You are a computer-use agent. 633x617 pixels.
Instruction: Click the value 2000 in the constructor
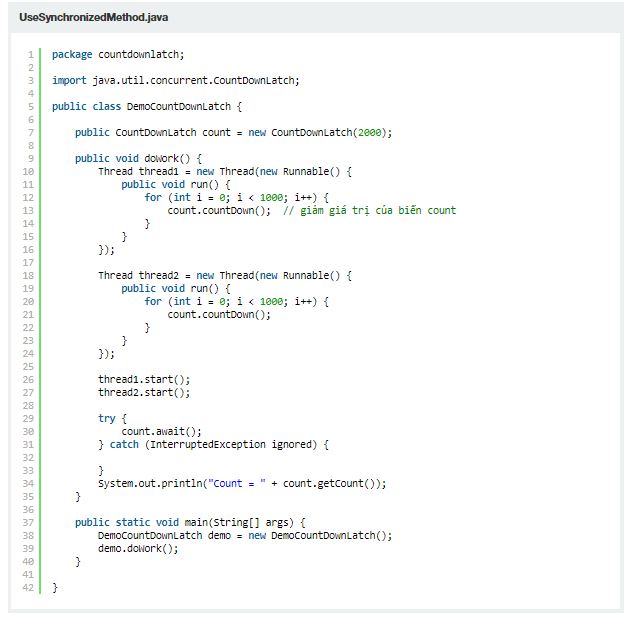373,132
